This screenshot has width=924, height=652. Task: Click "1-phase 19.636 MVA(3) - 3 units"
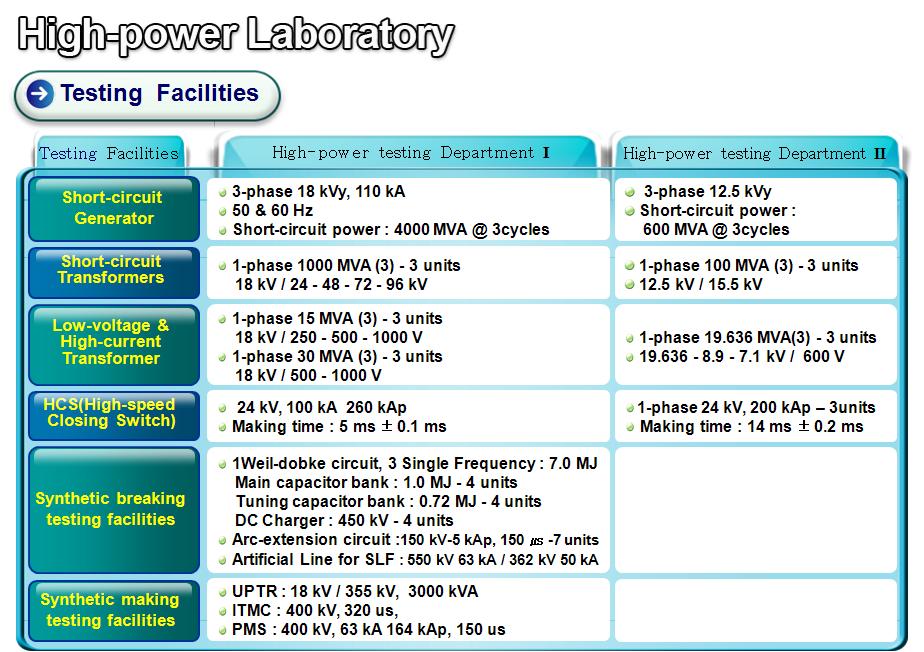click(x=758, y=337)
